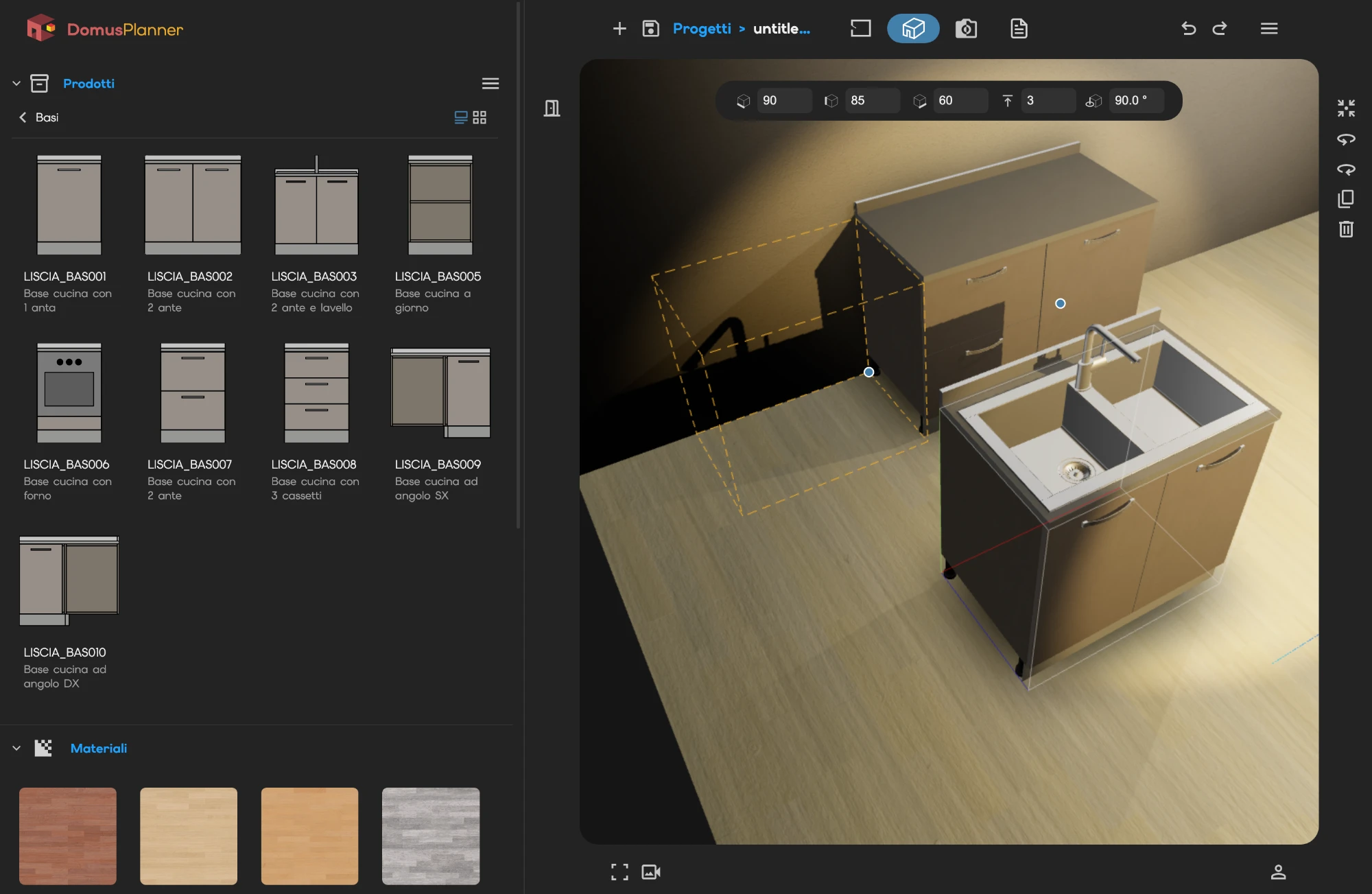Viewport: 1372px width, 894px height.
Task: Toggle fullscreen viewport mode
Action: (x=619, y=872)
